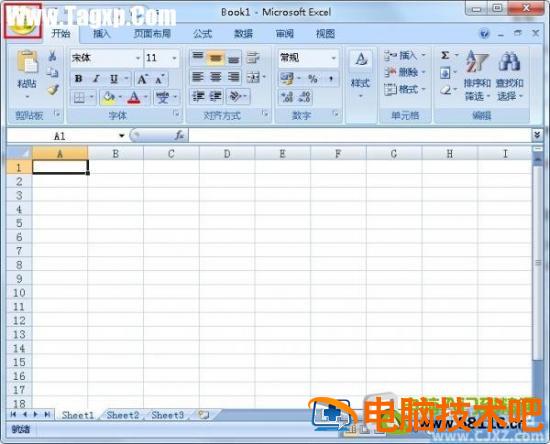This screenshot has height=444, width=550.
Task: Switch to the 插入 ribbon tab
Action: tap(102, 34)
